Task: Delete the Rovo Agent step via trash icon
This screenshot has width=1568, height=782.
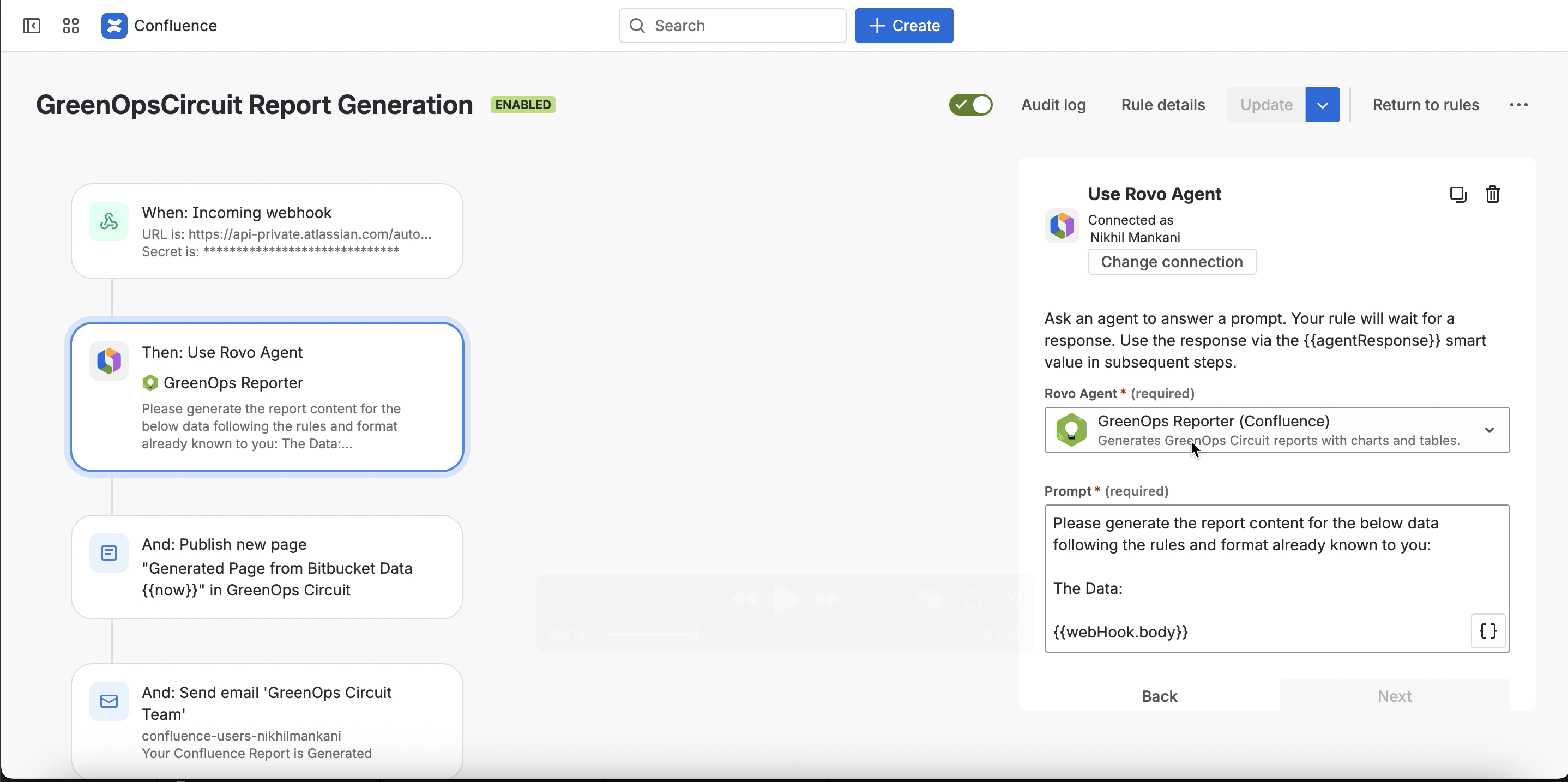Action: point(1493,194)
